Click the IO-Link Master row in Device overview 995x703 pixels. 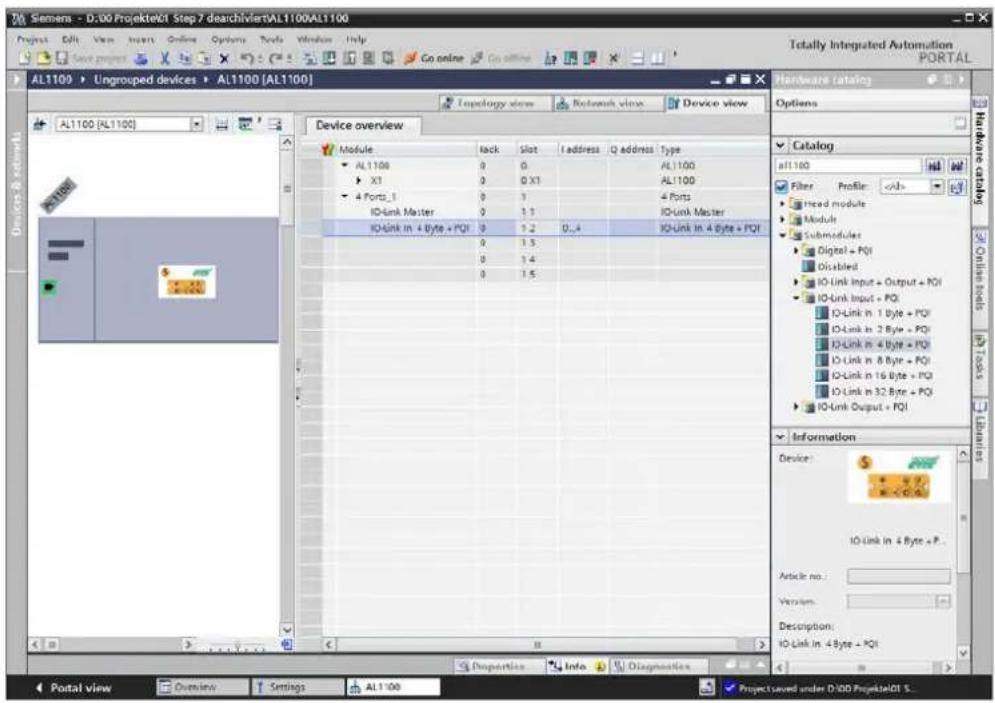coord(544,213)
